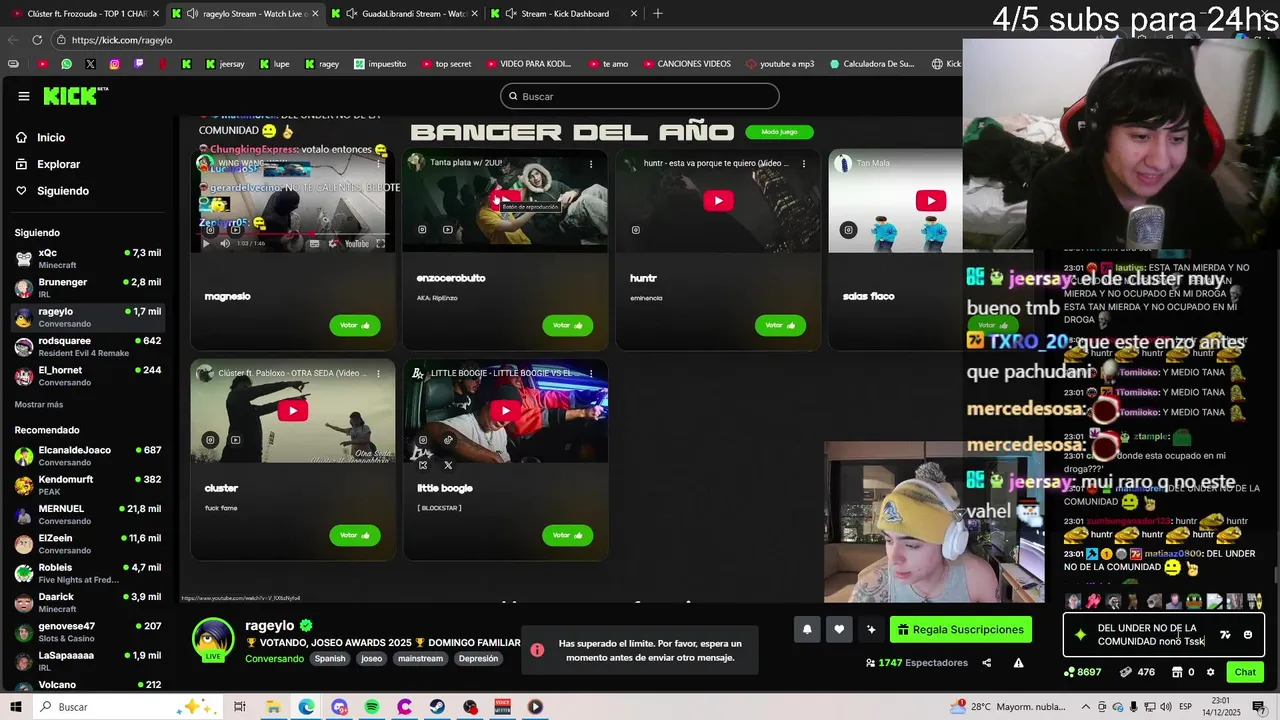This screenshot has width=1280, height=720.
Task: Switch to GuadaLibrandi Stream browser tab
Action: (405, 14)
